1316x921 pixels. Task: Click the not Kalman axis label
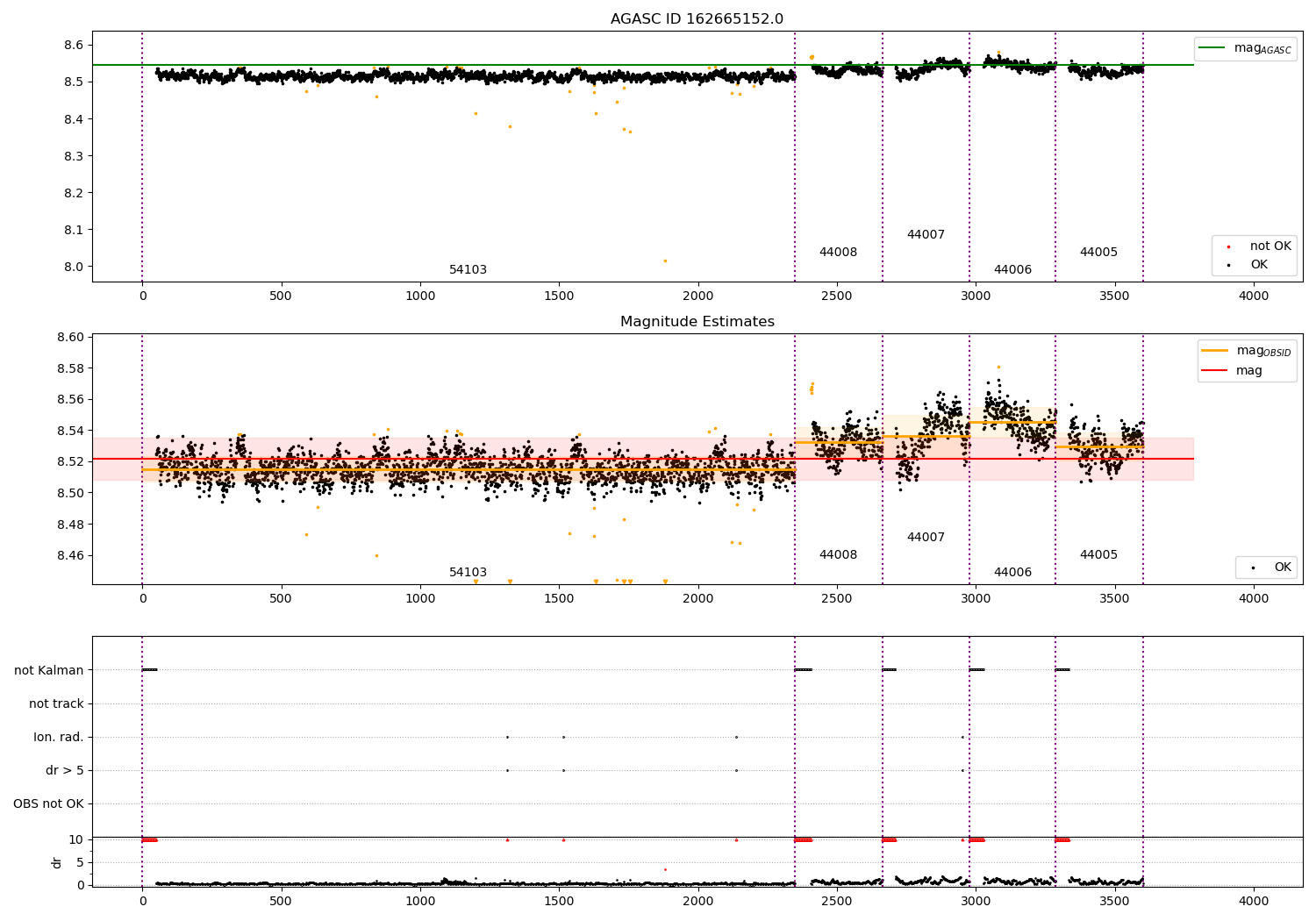point(49,670)
